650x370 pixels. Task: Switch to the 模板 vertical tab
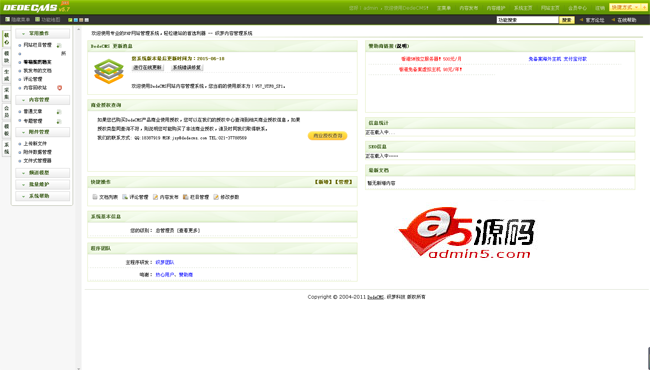pyautogui.click(x=6, y=130)
